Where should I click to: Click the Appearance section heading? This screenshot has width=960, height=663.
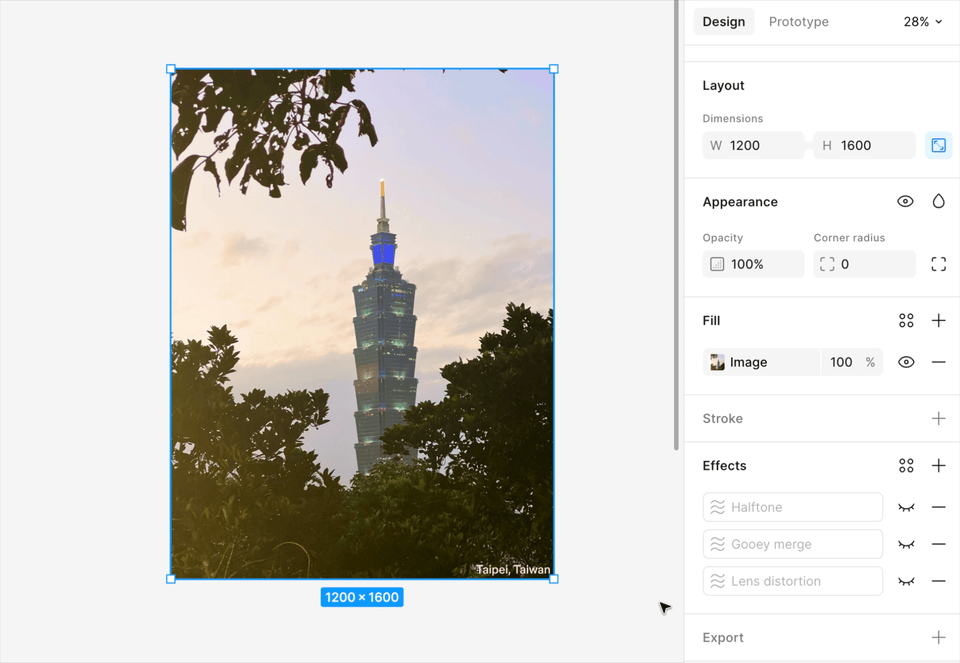point(740,201)
